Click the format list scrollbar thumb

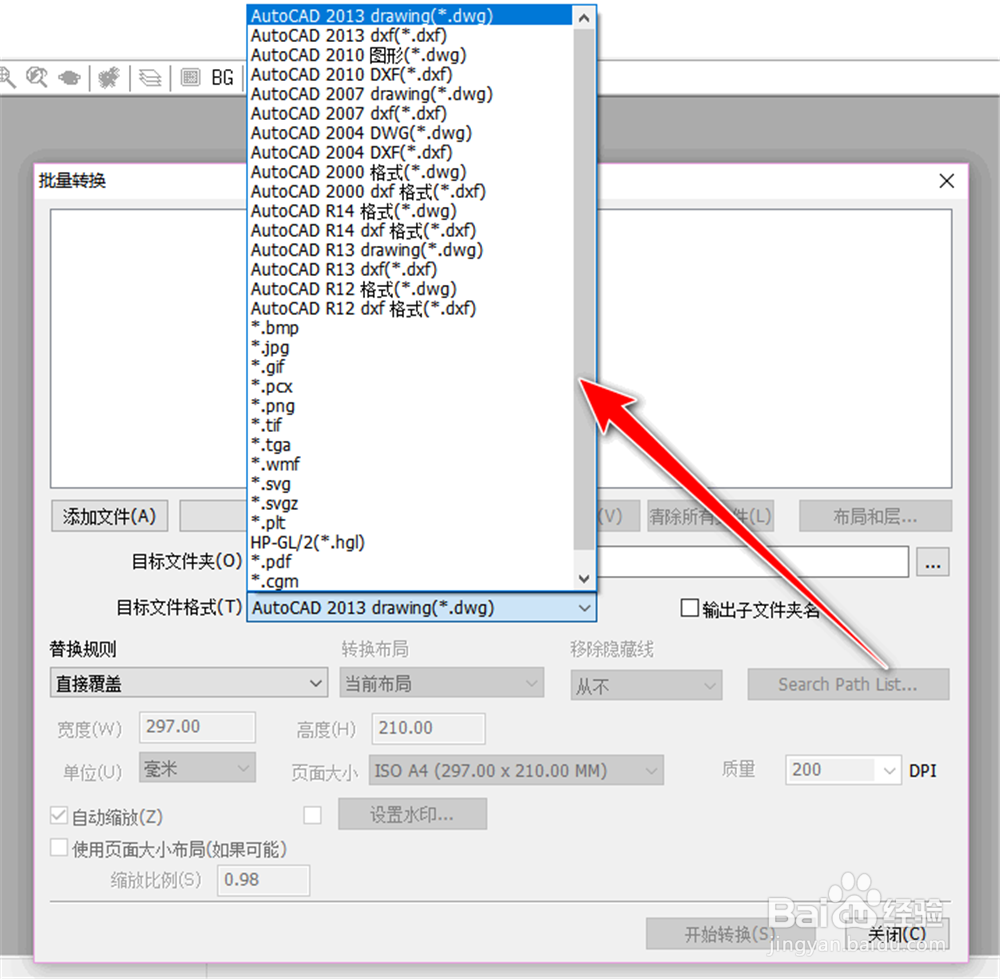click(584, 288)
